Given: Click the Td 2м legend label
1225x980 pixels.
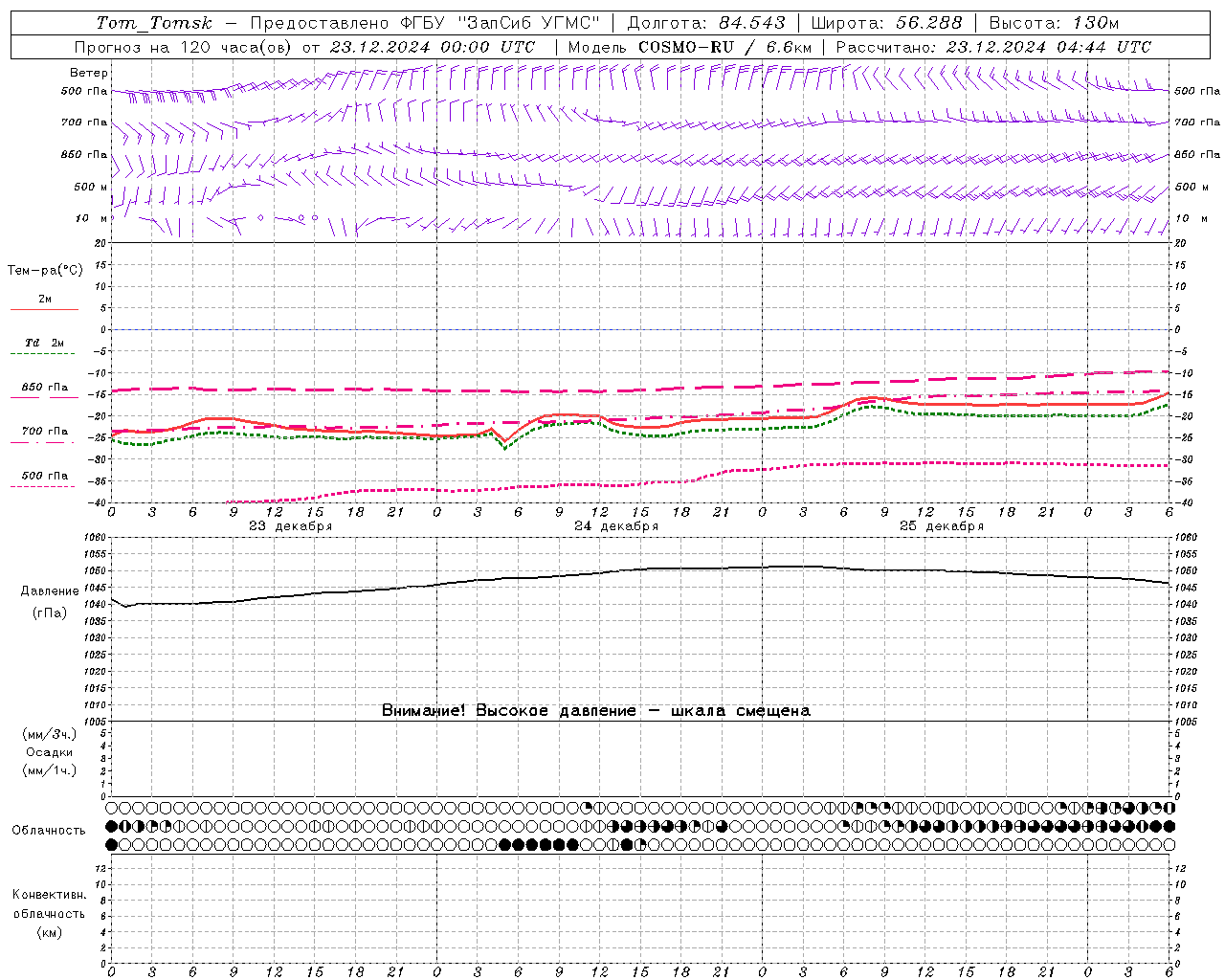Looking at the screenshot, I should click(x=44, y=342).
